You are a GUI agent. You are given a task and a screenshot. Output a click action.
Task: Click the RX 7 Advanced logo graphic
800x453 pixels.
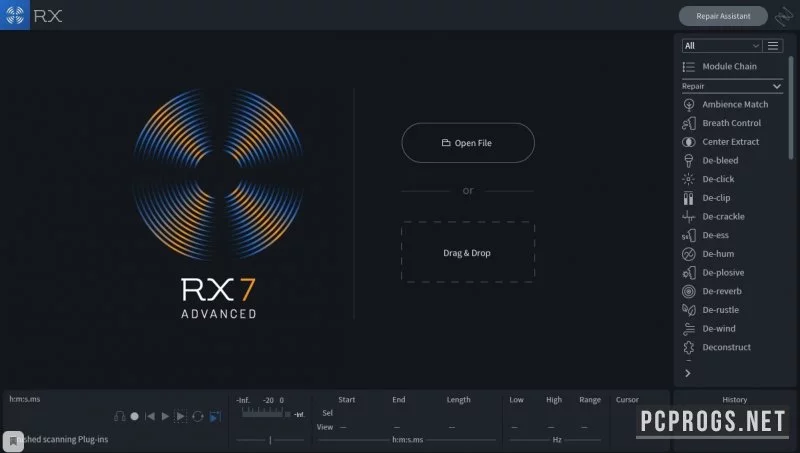click(218, 204)
